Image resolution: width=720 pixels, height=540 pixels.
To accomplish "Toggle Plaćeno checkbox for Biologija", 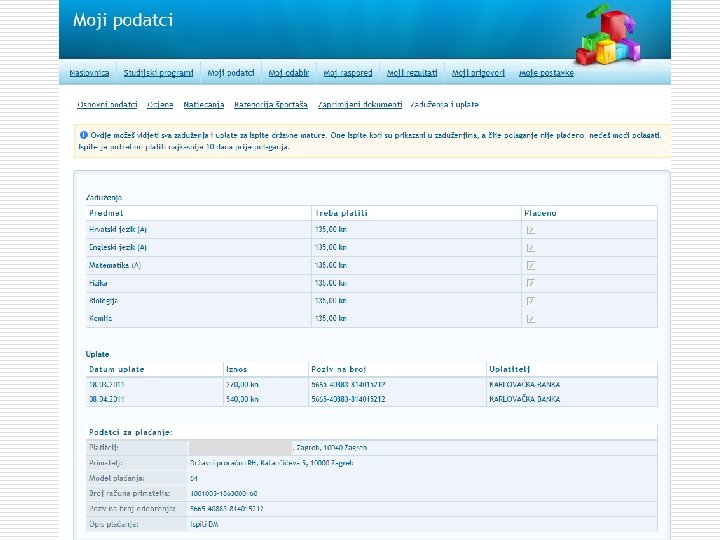I will pyautogui.click(x=530, y=301).
